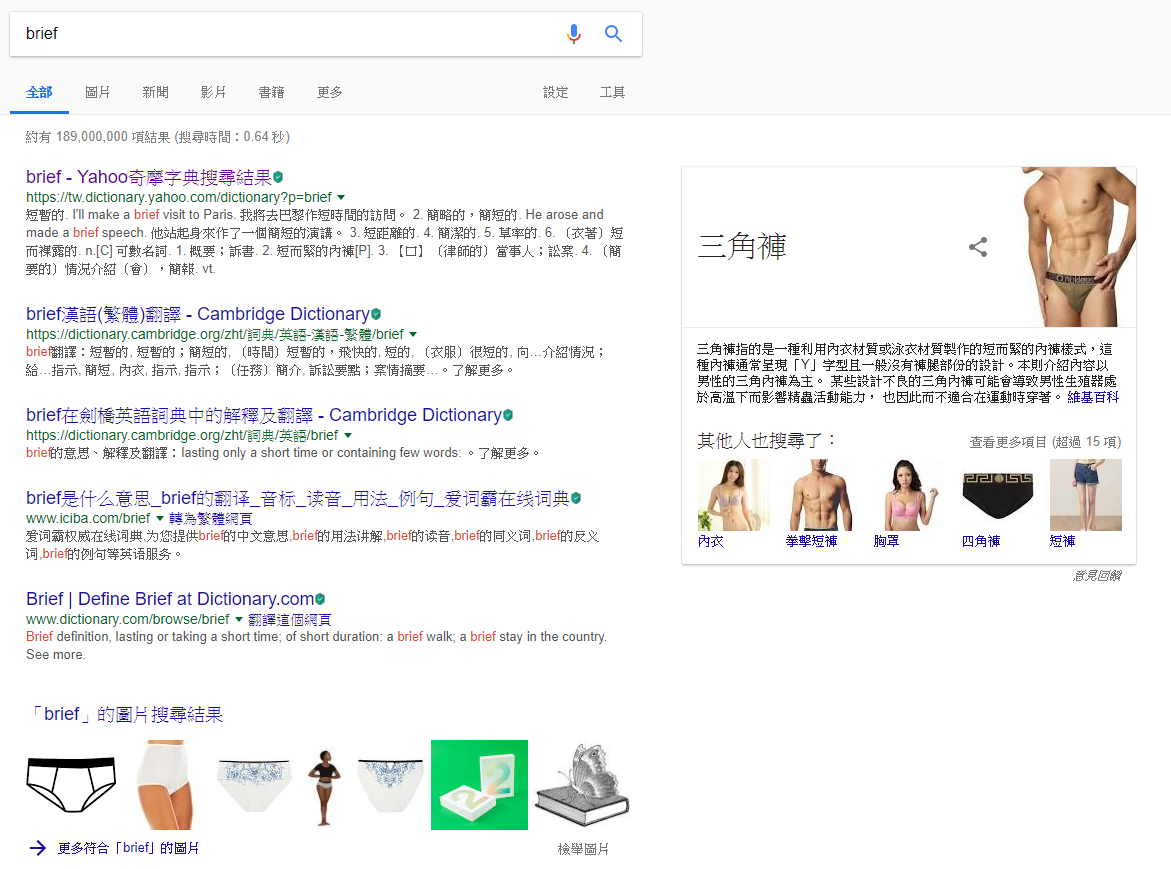Image resolution: width=1171 pixels, height=869 pixels.
Task: Click 翻譯這個網頁 link
Action: click(x=290, y=620)
